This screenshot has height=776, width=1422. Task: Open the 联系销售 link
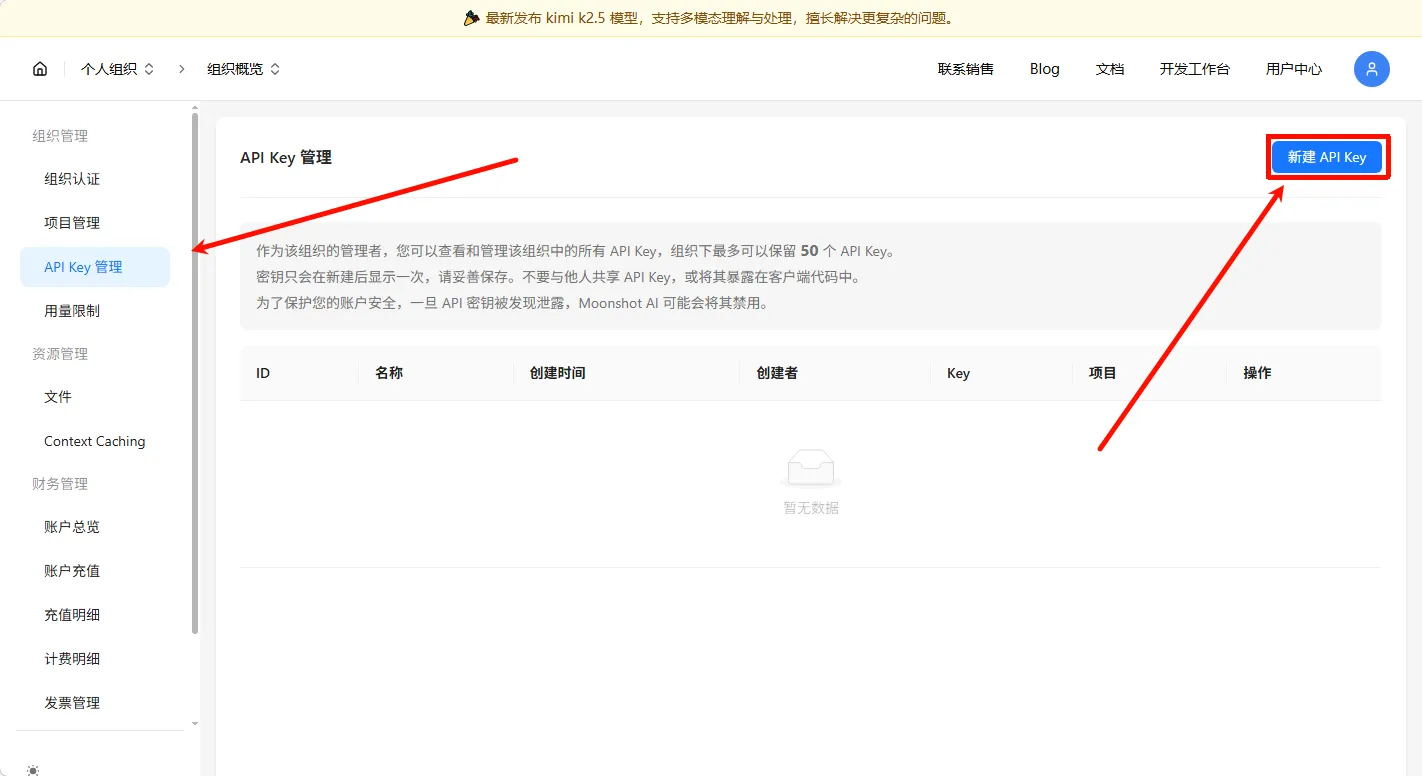coord(965,69)
